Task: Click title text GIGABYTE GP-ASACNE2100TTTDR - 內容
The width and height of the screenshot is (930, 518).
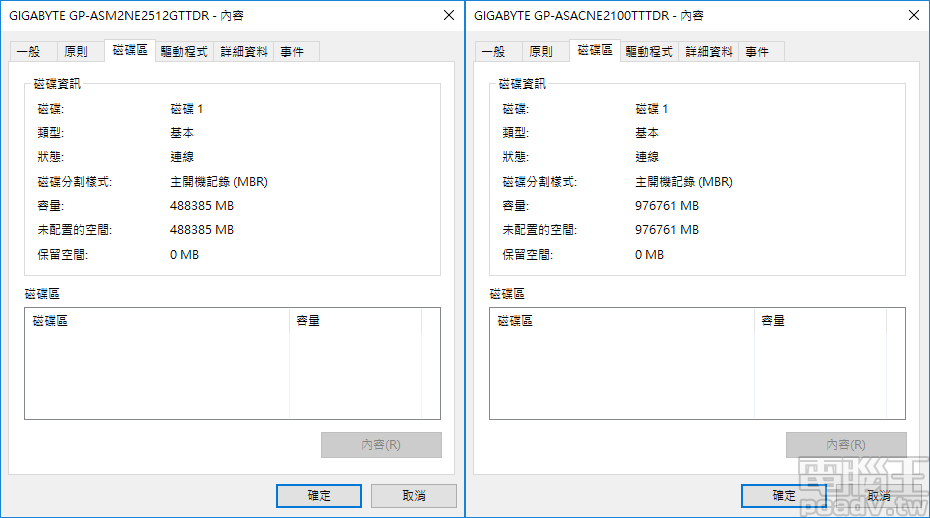Action: [x=589, y=15]
